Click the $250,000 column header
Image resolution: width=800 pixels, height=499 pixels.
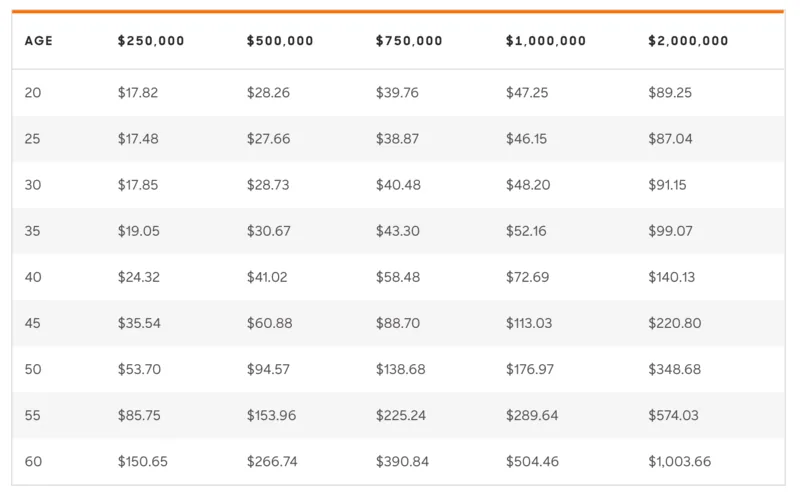pyautogui.click(x=151, y=42)
